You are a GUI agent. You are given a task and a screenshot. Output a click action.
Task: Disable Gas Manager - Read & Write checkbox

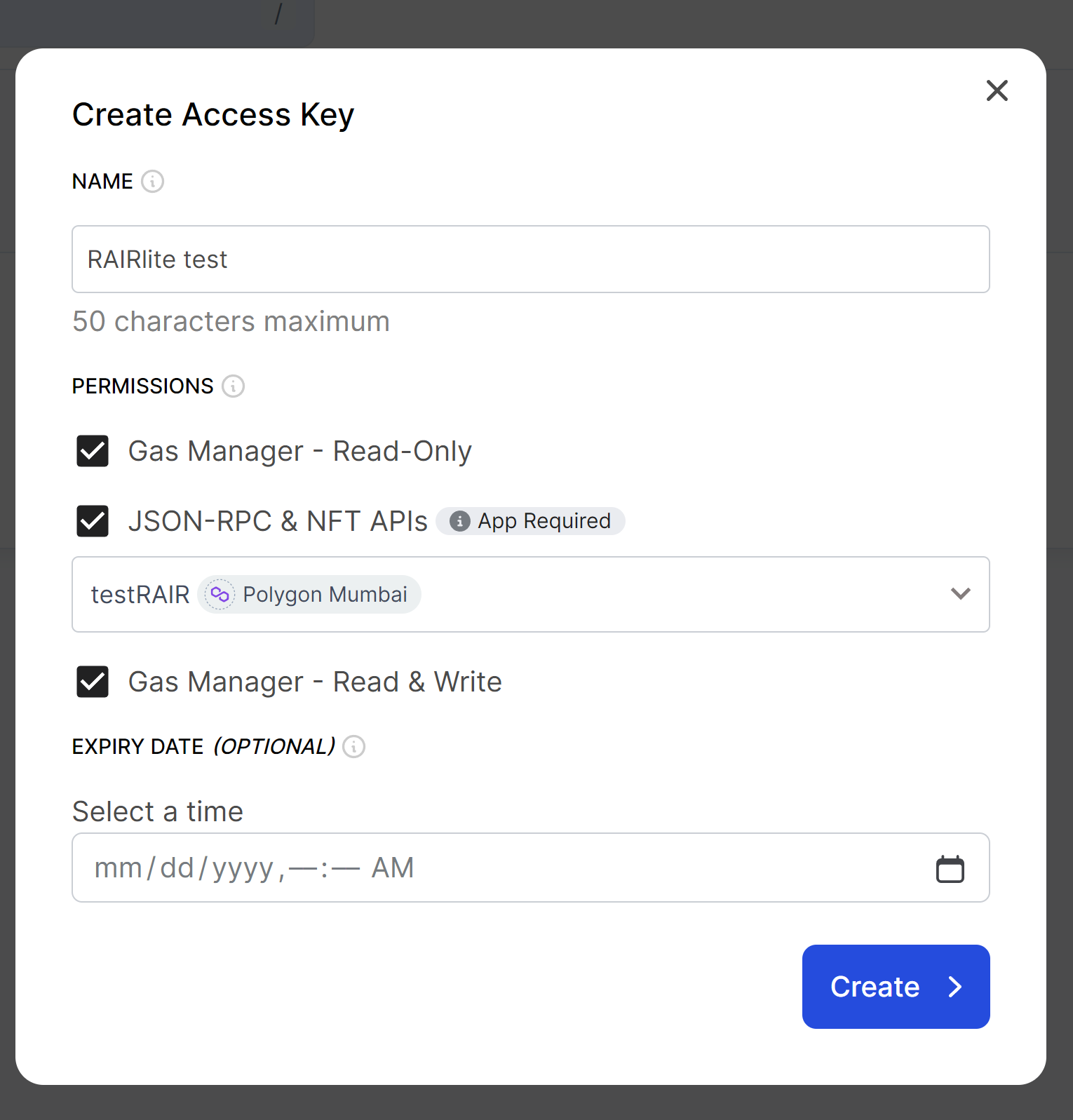(x=93, y=682)
